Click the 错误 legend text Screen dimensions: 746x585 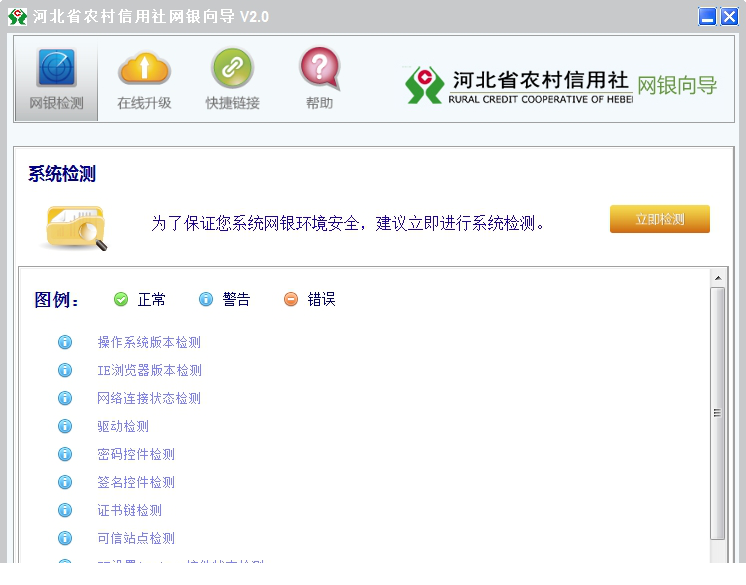(321, 300)
